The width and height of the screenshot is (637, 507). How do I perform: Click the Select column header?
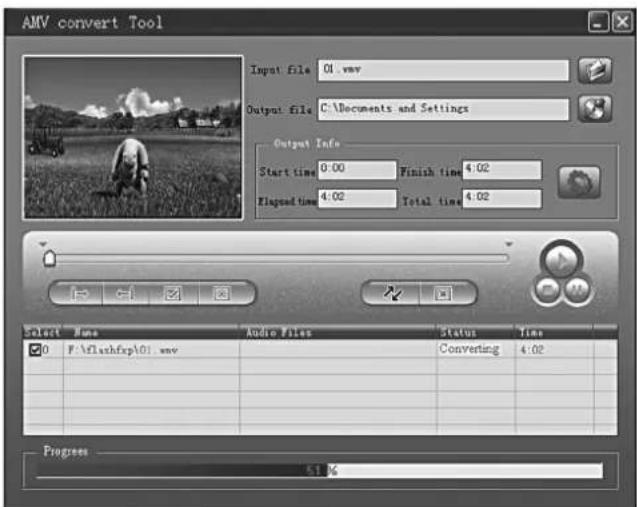(x=43, y=332)
